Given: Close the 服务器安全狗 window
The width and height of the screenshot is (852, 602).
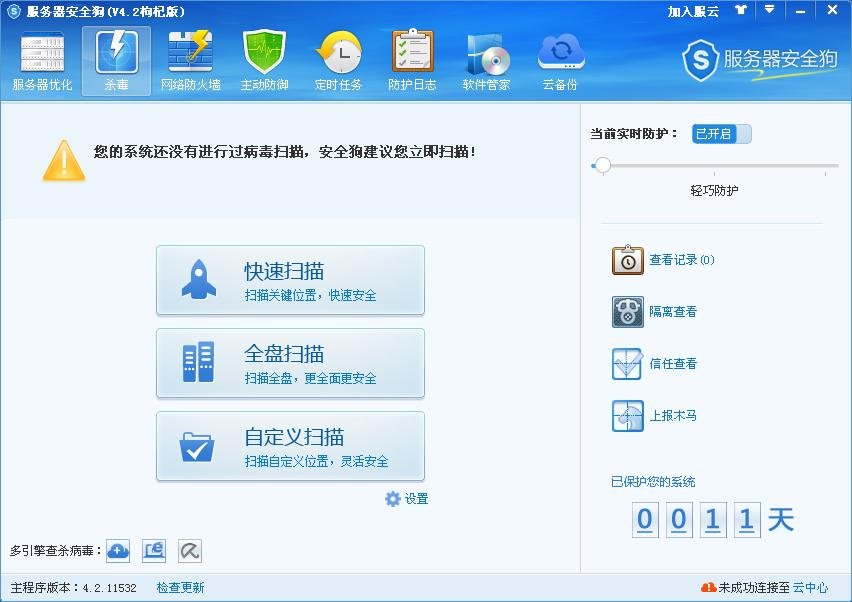Looking at the screenshot, I should 832,10.
